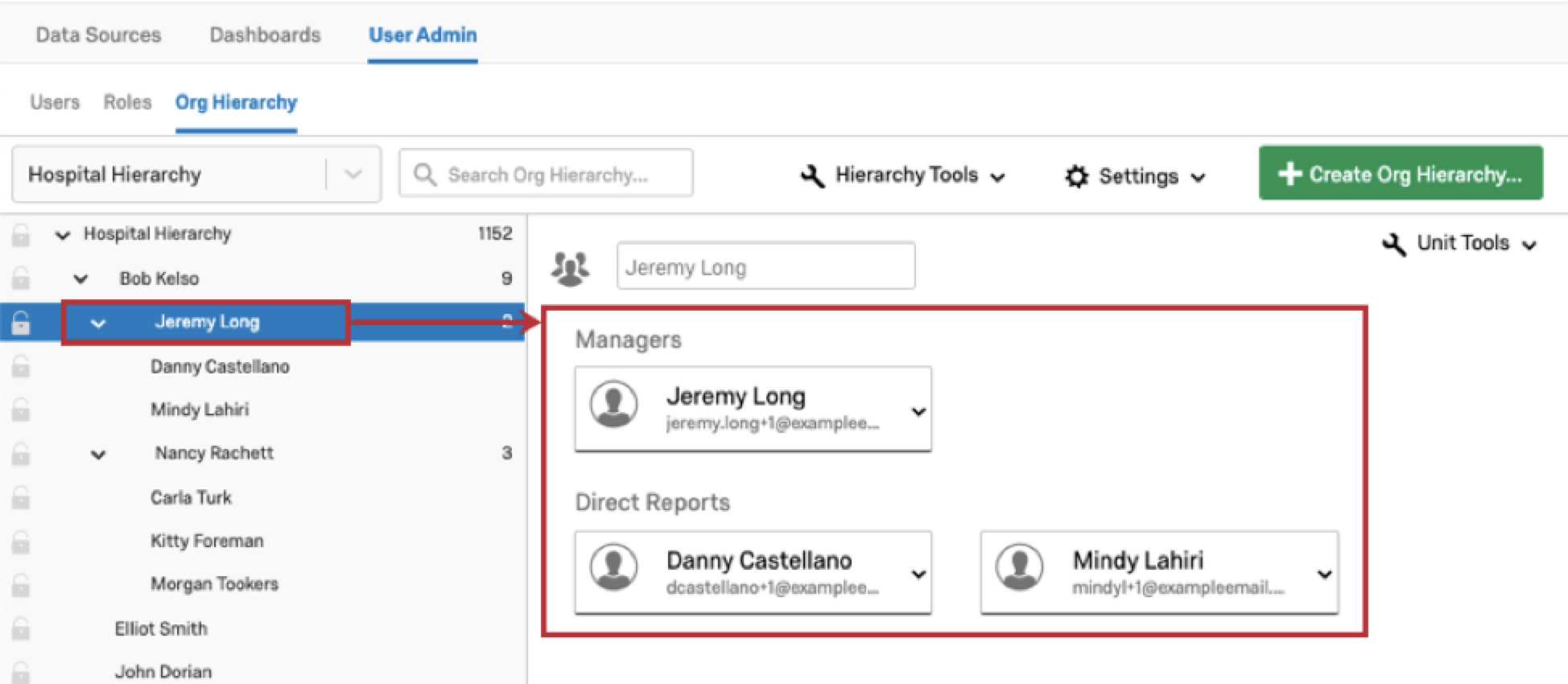This screenshot has width=1568, height=684.
Task: Collapse the Nancy Rachett tree node
Action: pyautogui.click(x=98, y=454)
